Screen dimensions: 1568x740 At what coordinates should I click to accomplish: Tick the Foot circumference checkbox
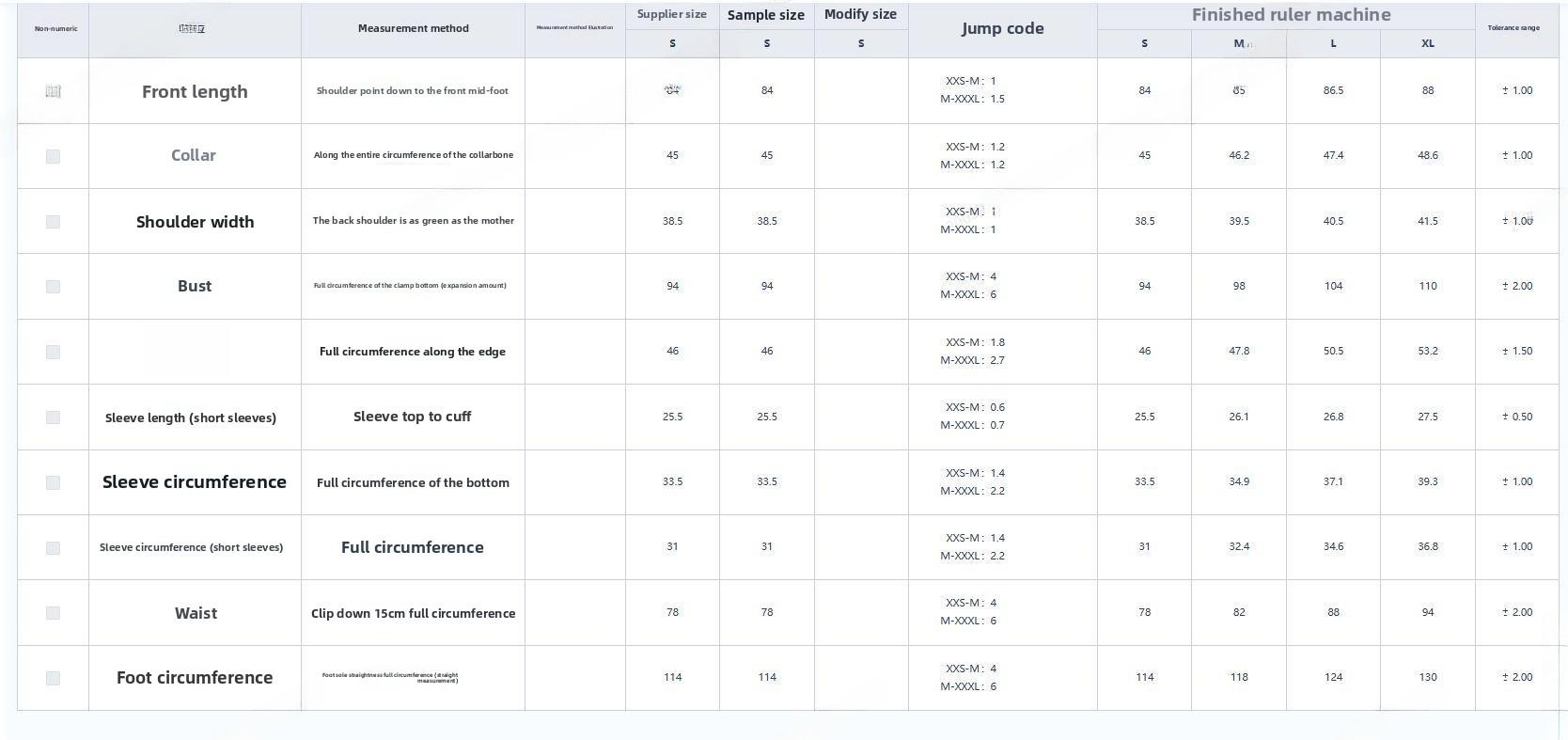[x=53, y=678]
